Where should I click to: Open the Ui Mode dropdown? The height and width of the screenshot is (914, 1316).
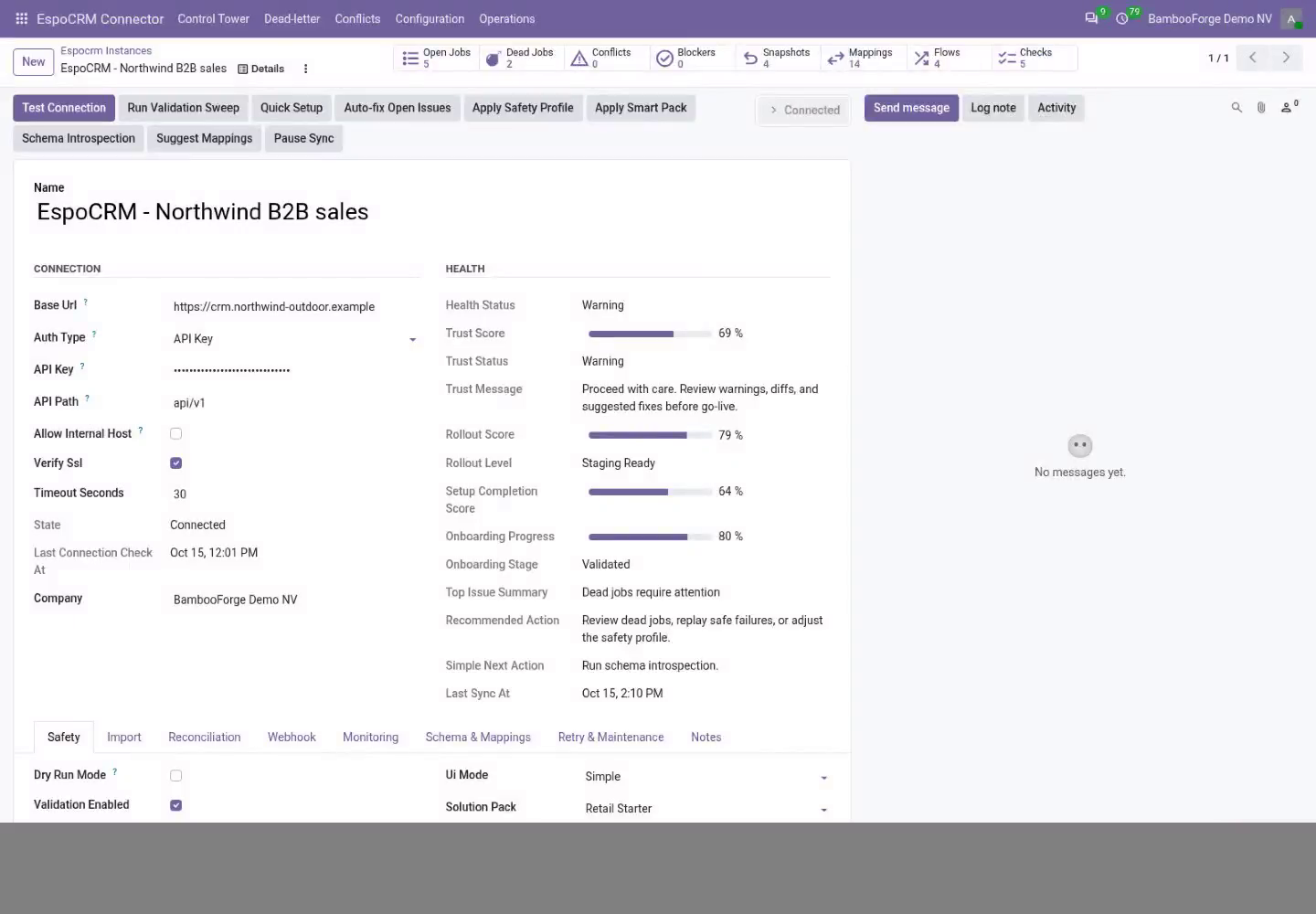[707, 777]
